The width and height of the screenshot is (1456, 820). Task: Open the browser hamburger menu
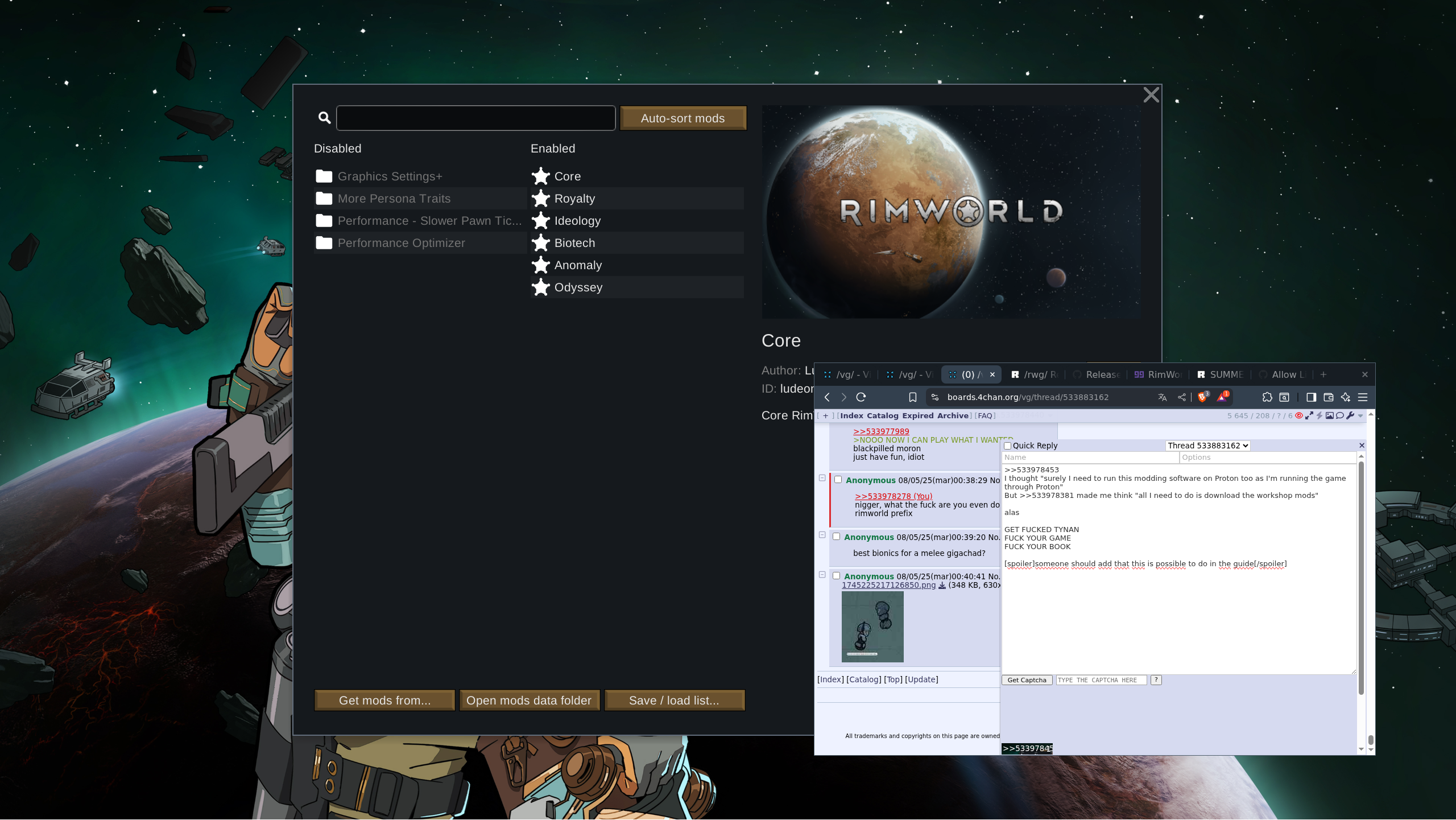tap(1363, 397)
